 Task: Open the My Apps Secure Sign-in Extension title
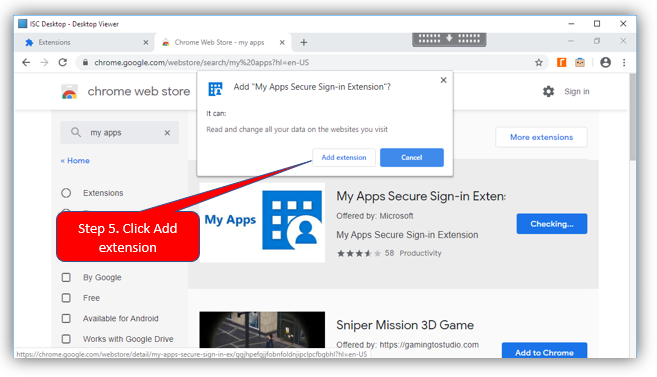421,196
